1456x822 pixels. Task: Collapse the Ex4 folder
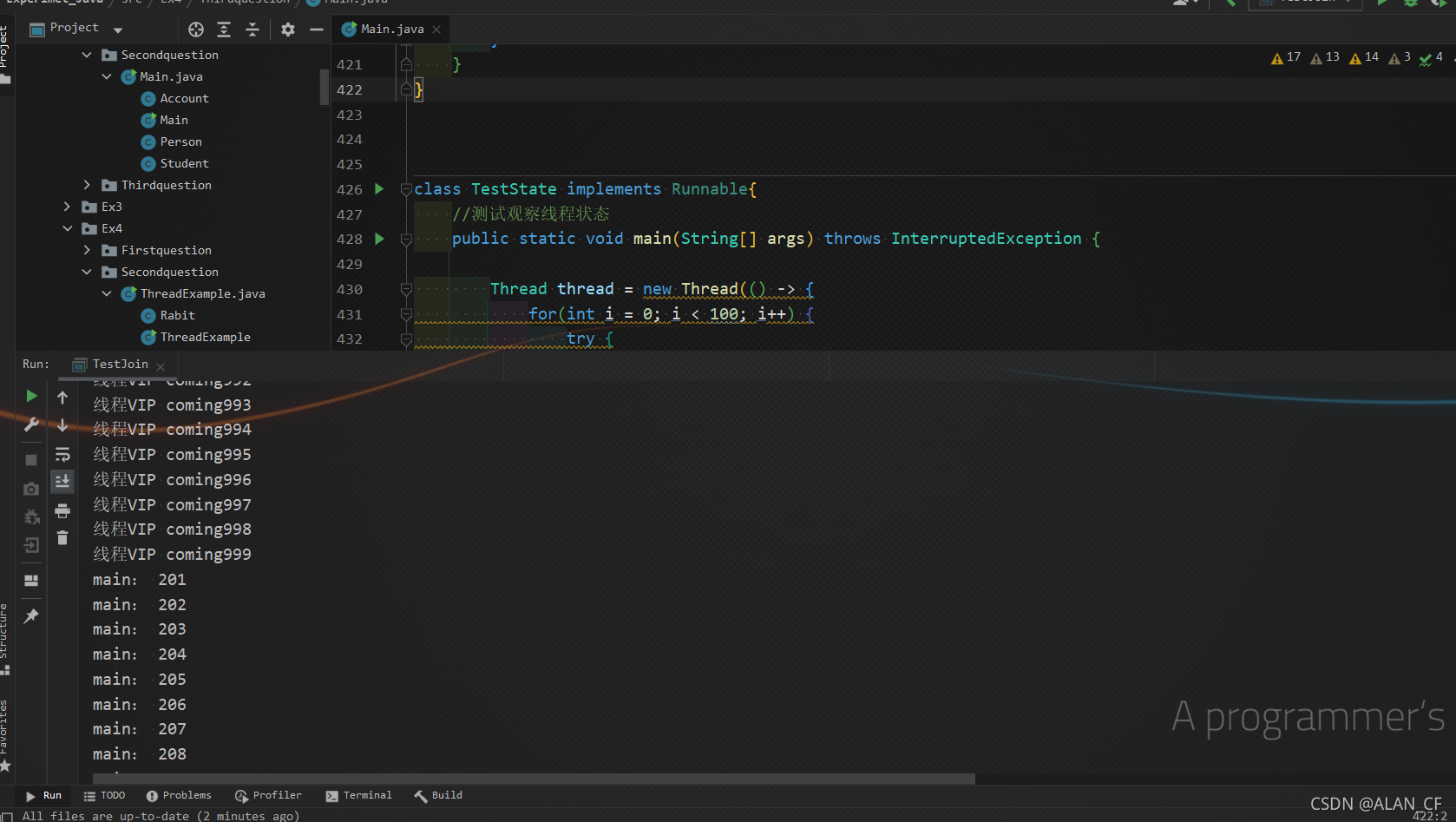[67, 228]
